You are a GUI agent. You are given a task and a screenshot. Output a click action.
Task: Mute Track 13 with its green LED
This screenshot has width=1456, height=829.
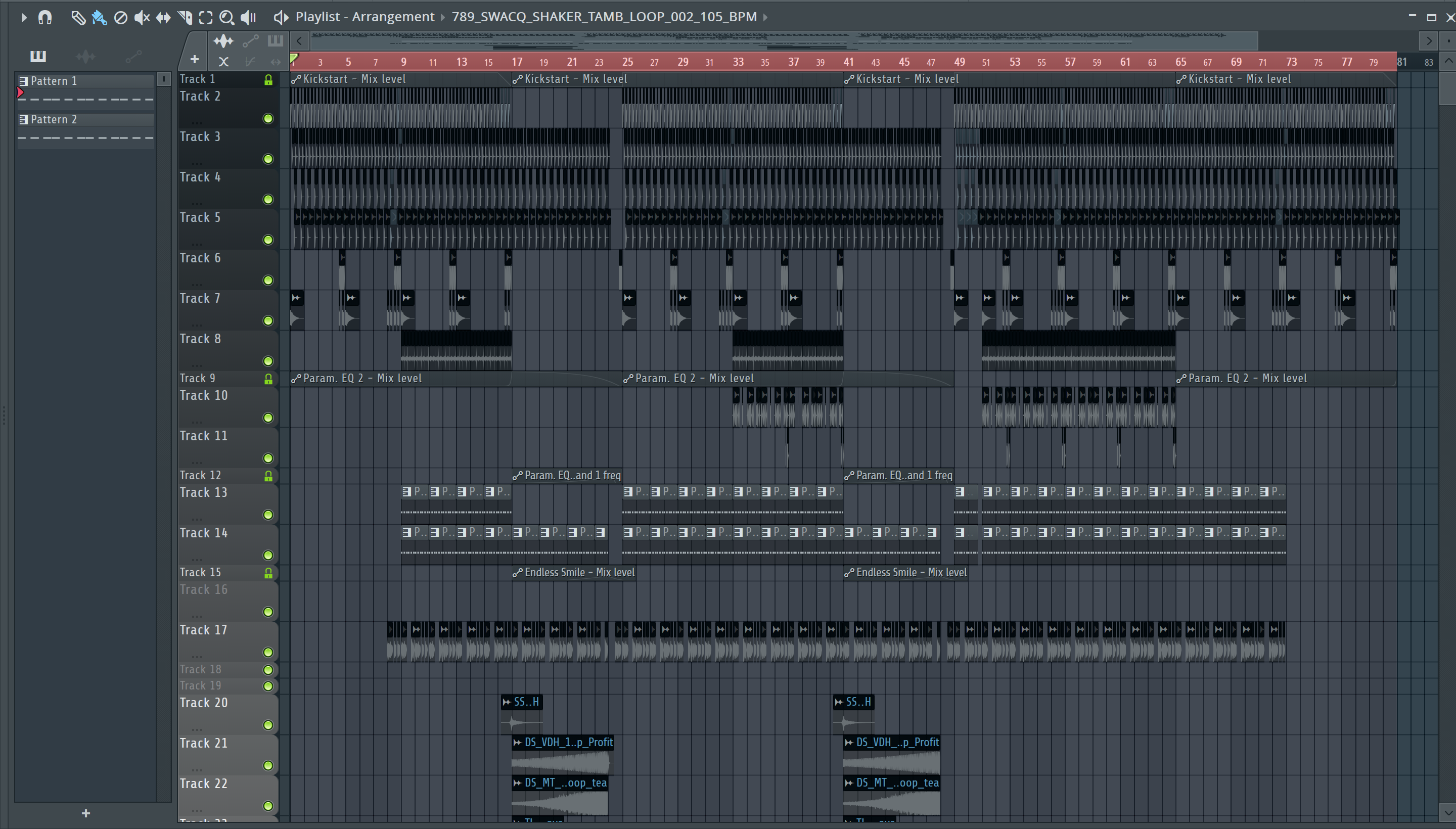click(268, 515)
